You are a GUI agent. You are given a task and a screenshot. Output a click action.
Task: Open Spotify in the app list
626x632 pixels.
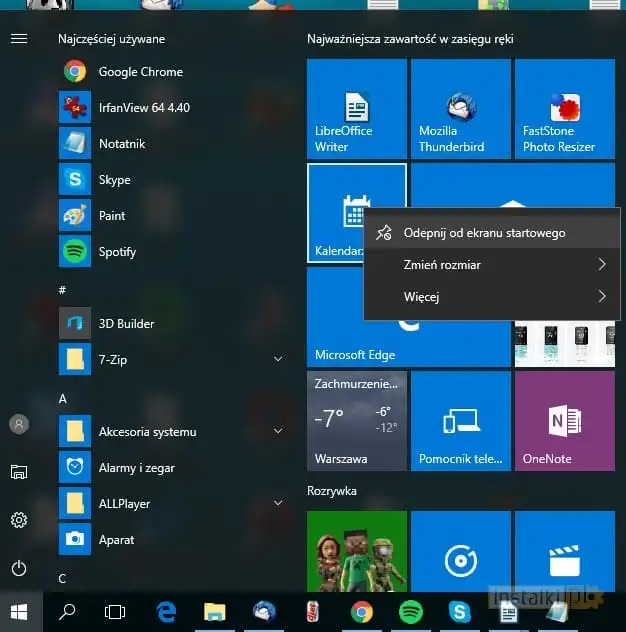[116, 252]
